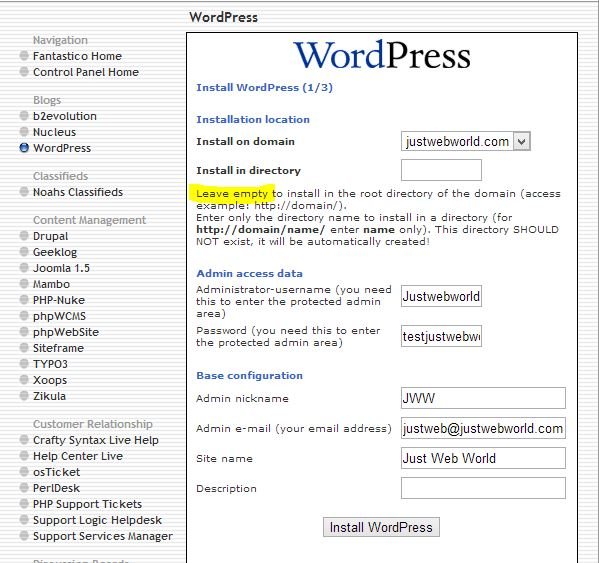Focus the Install in directory field

click(441, 170)
